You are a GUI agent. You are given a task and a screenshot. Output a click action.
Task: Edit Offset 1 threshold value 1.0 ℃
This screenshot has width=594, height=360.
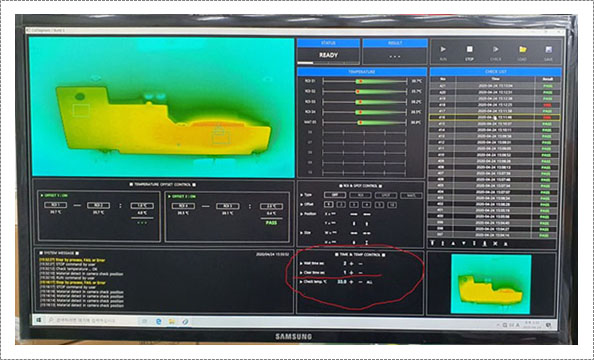[x=142, y=206]
